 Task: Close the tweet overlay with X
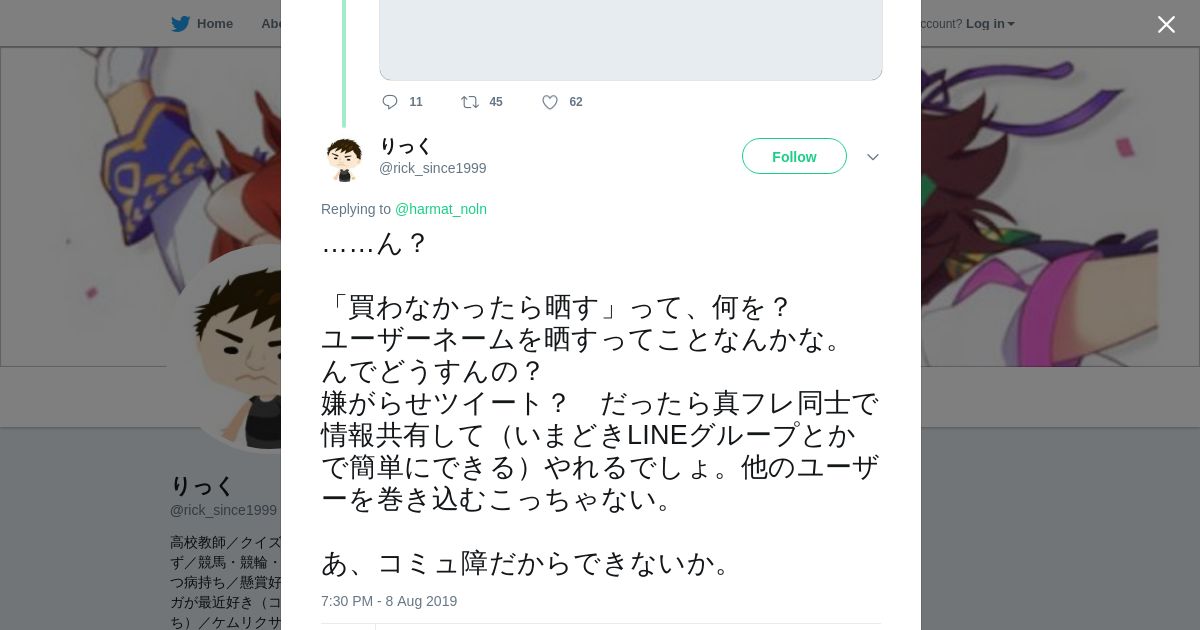1166,24
